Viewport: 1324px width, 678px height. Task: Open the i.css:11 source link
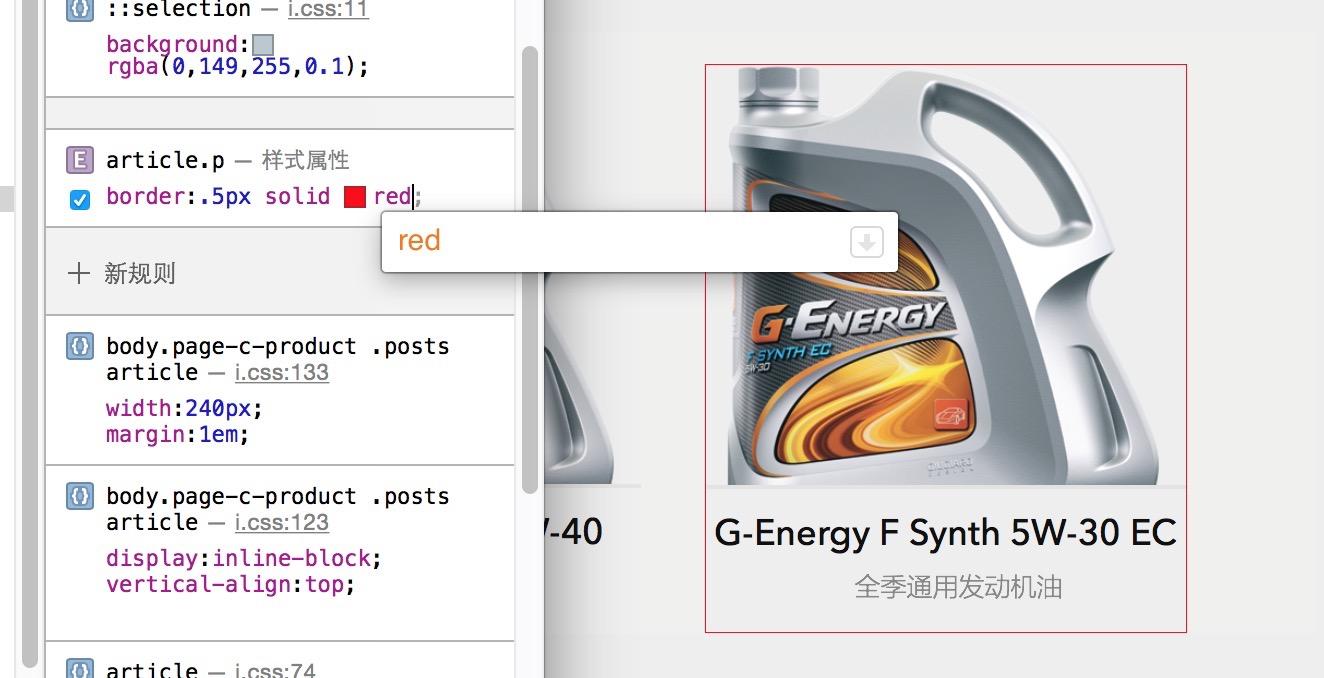[x=326, y=10]
